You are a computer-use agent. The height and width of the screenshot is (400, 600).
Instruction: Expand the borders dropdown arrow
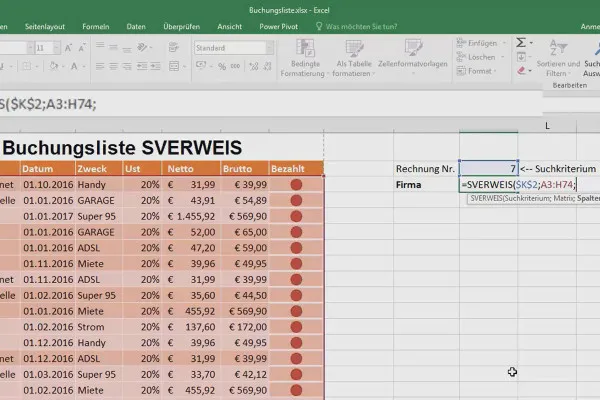point(37,67)
